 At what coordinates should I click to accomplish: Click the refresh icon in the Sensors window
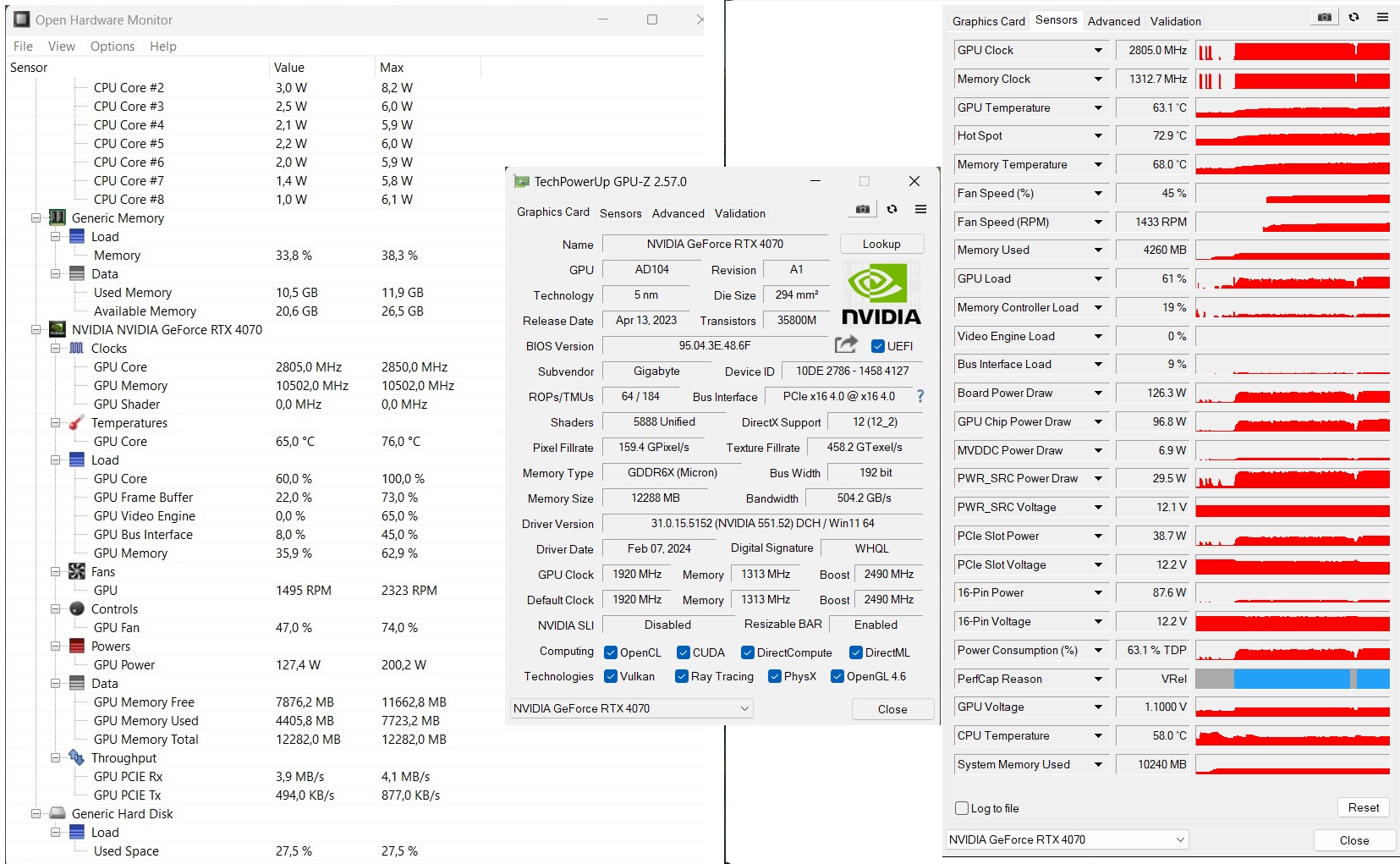coord(1353,17)
